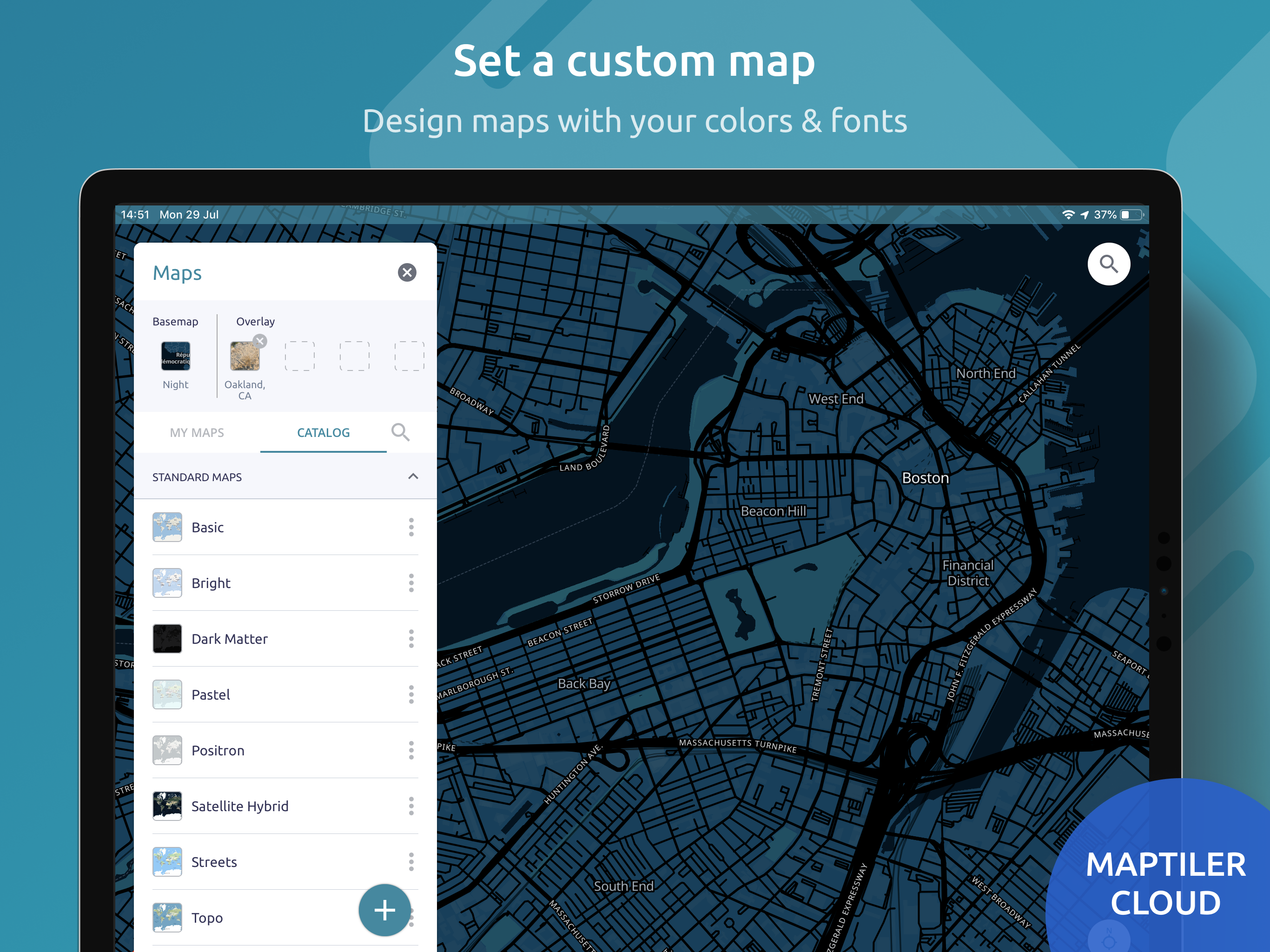Select the Night basemap thumbnail
1270x952 pixels.
point(176,356)
